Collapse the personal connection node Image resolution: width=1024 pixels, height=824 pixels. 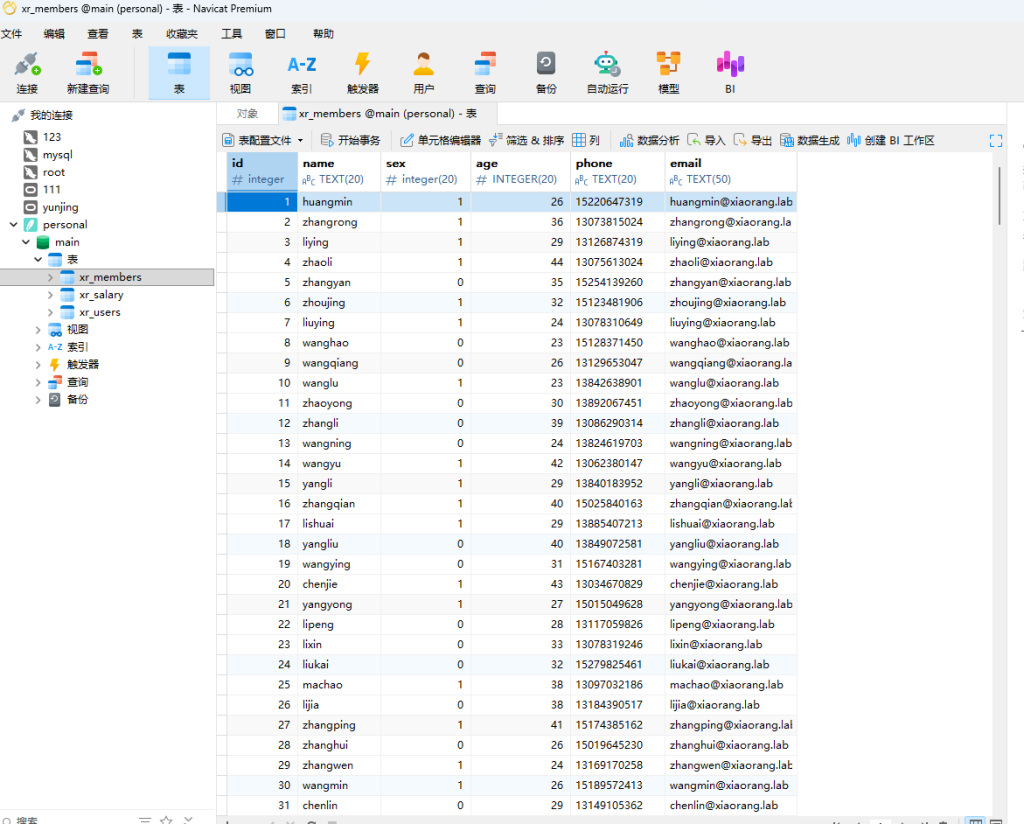click(x=12, y=225)
